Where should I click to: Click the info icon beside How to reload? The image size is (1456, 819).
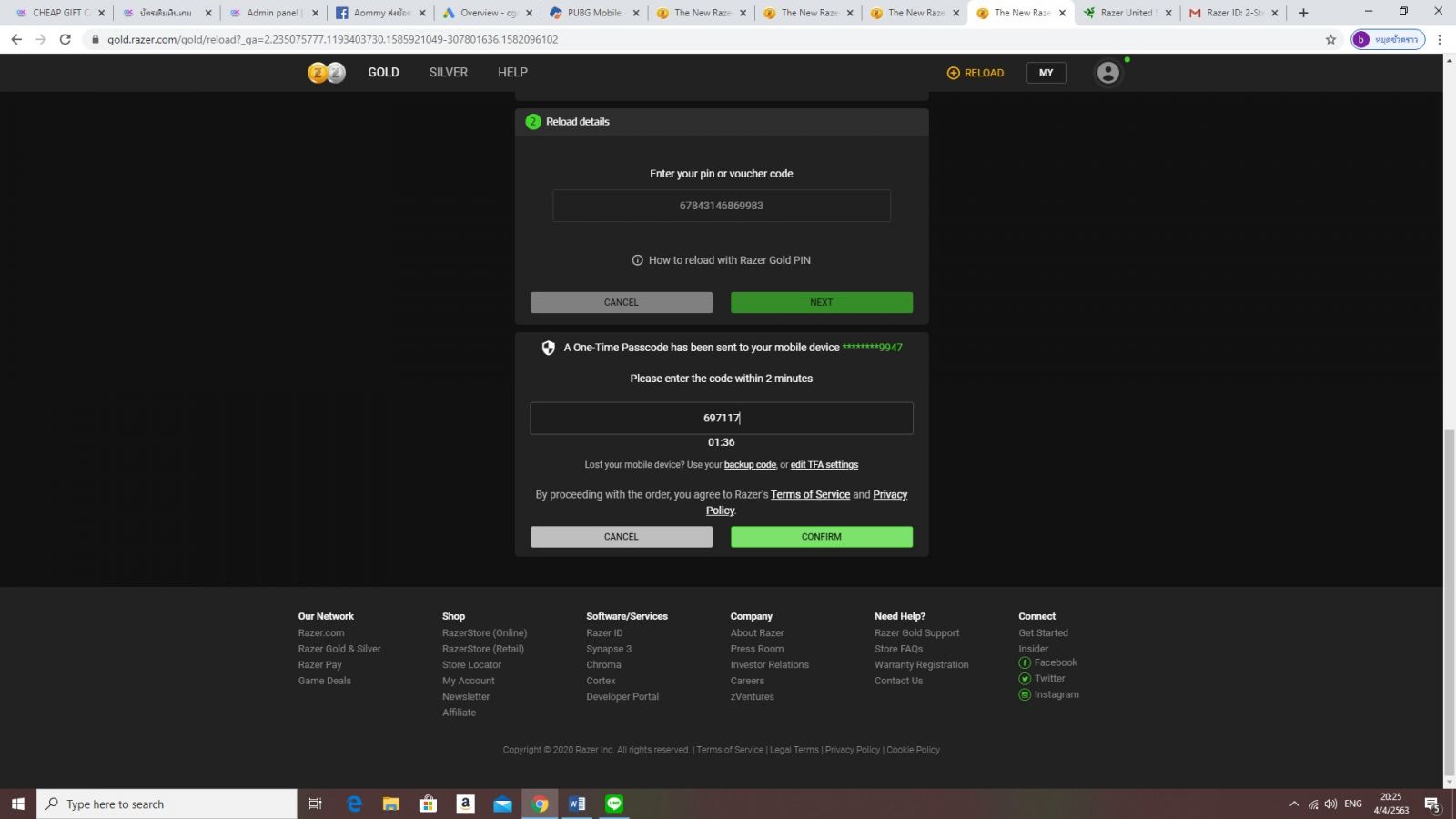(x=637, y=260)
